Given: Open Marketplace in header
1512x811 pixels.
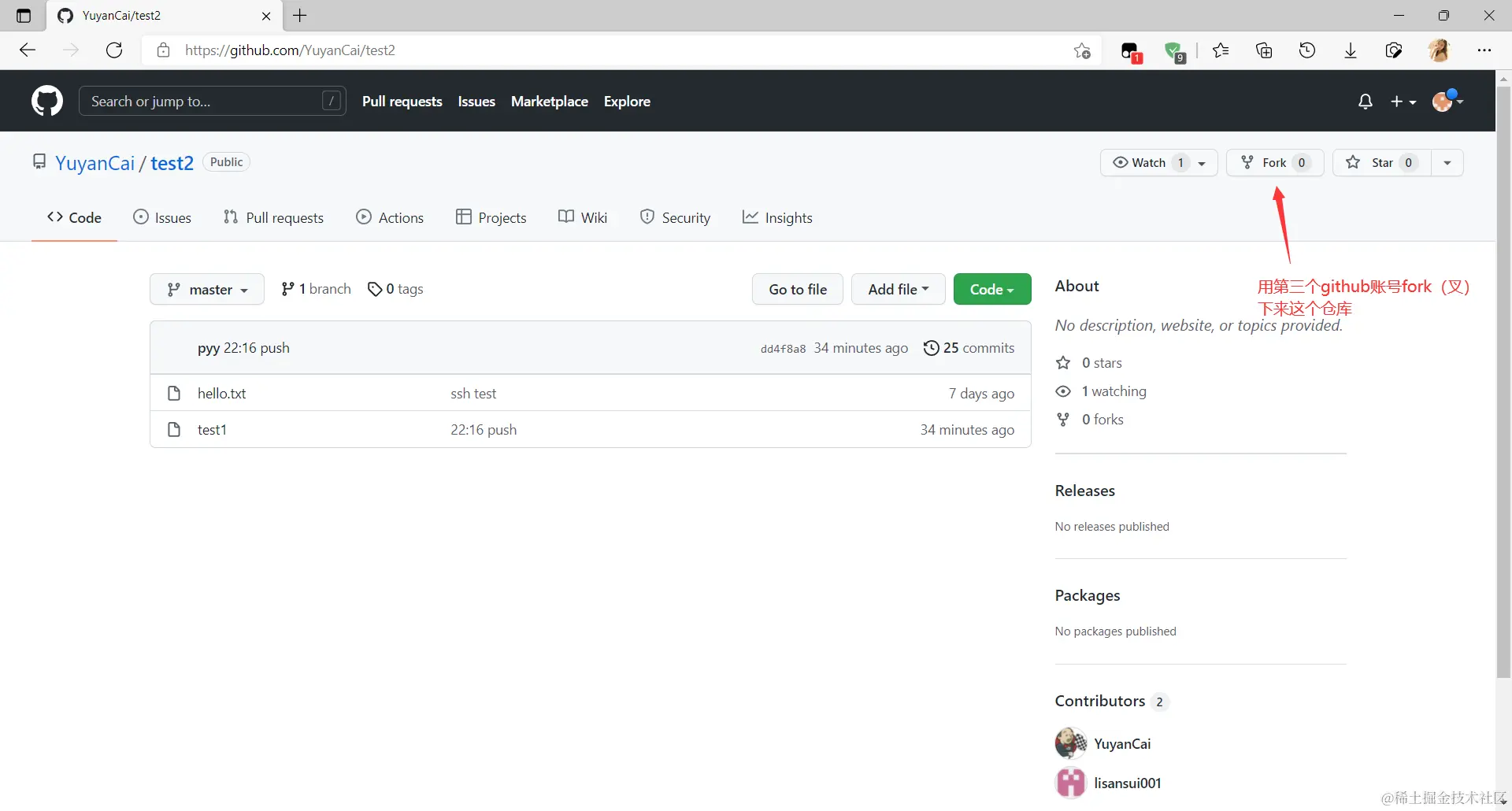Looking at the screenshot, I should point(550,102).
